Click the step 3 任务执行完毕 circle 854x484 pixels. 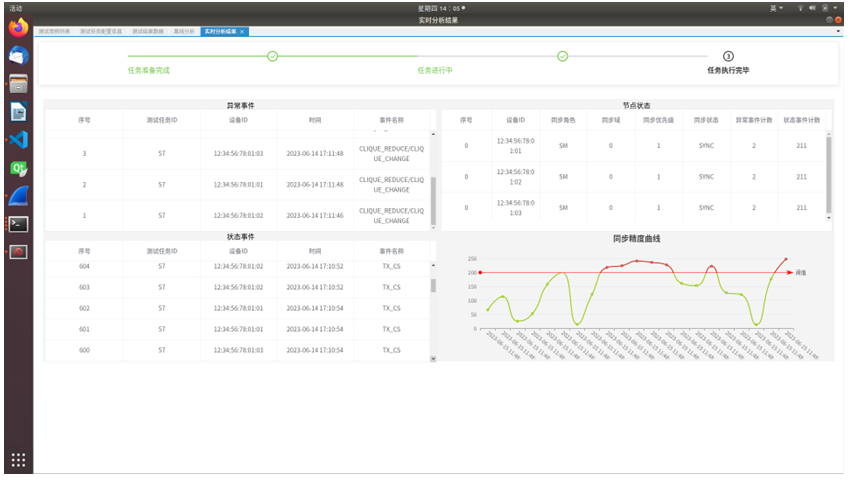[728, 56]
